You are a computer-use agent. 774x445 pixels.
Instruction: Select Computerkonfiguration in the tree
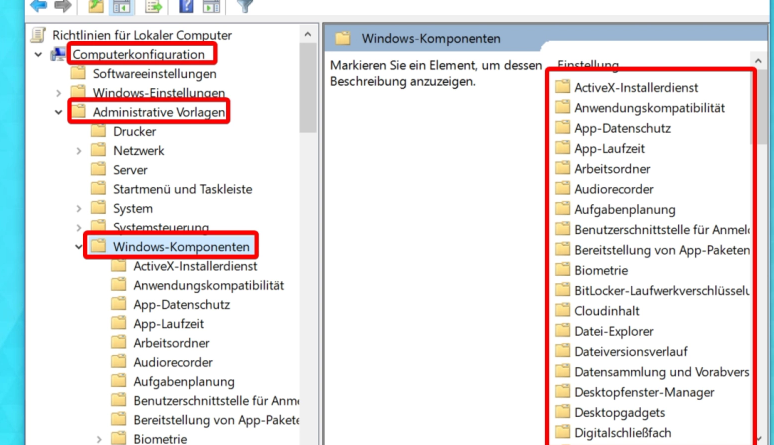point(138,54)
